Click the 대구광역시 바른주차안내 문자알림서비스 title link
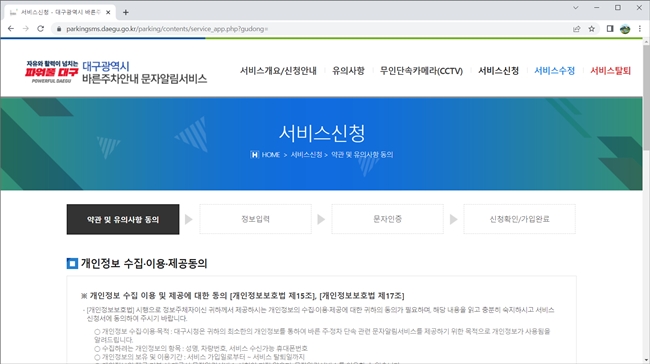Image resolution: width=650 pixels, height=364 pixels. pyautogui.click(x=144, y=73)
